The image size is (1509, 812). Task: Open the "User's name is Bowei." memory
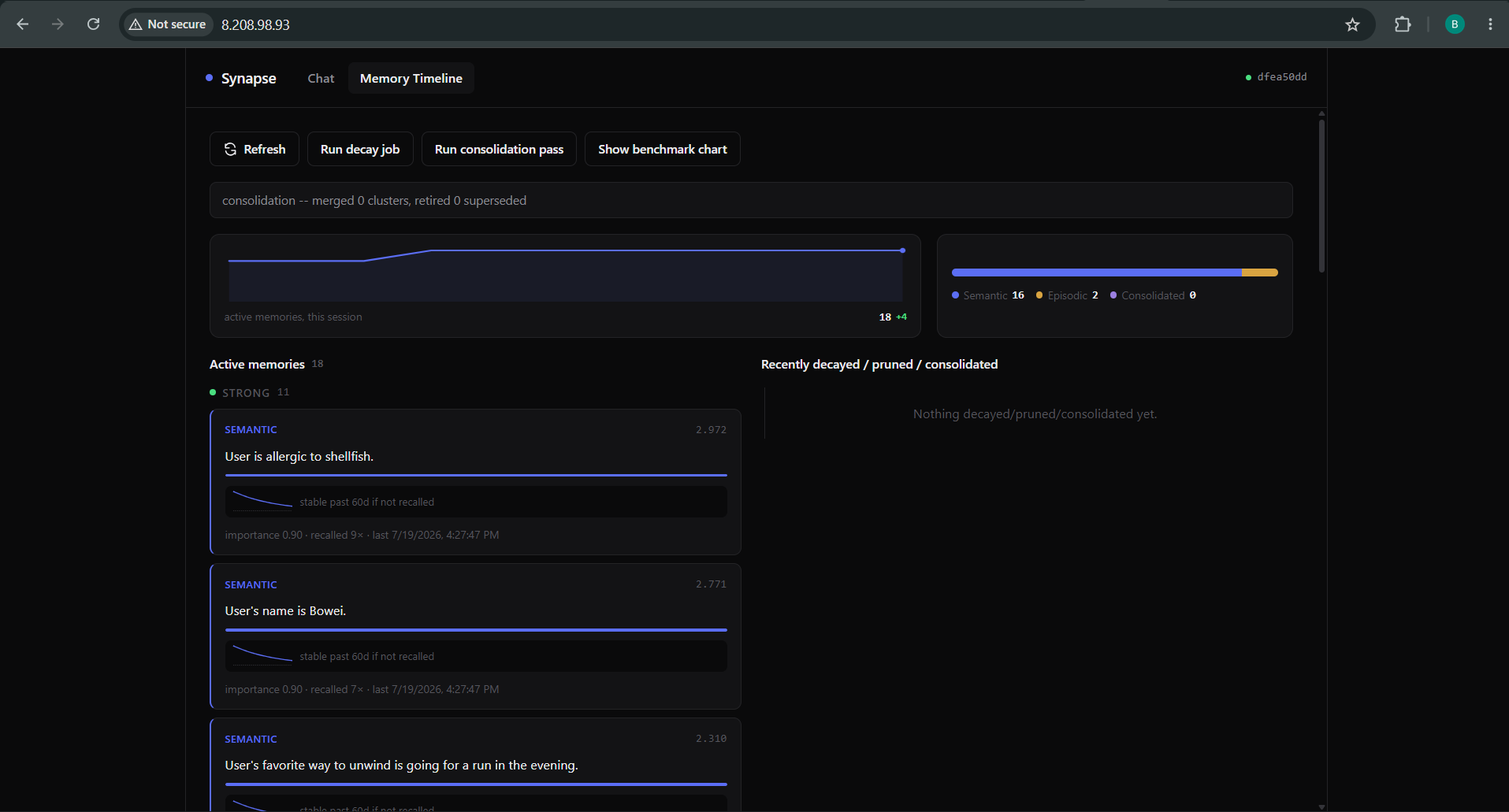coord(475,636)
